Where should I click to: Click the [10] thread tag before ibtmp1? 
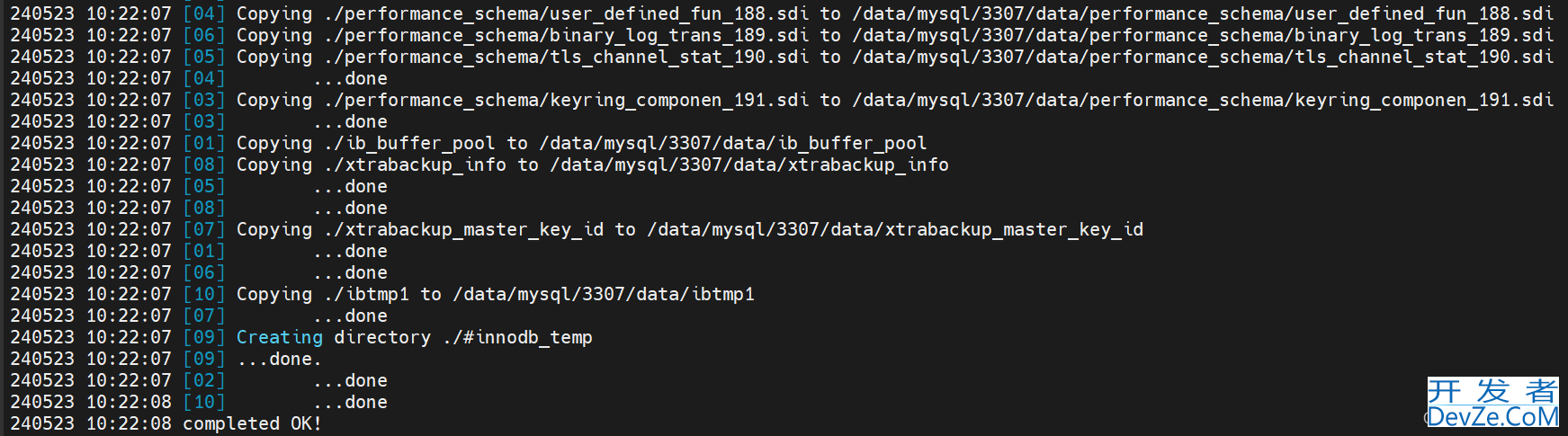point(204,294)
